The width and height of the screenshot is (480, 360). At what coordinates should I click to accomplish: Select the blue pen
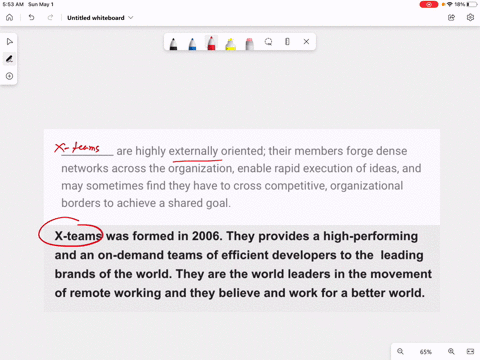coord(192,44)
